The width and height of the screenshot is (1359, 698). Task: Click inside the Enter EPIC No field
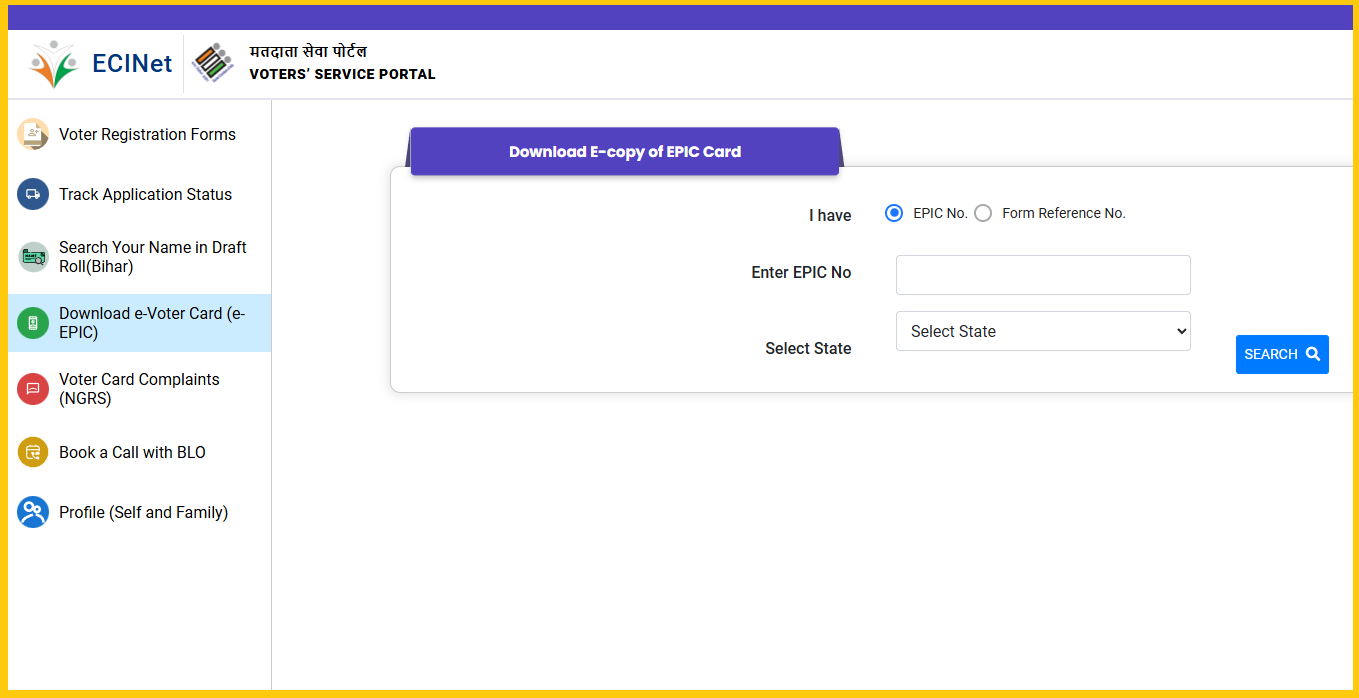(1043, 274)
